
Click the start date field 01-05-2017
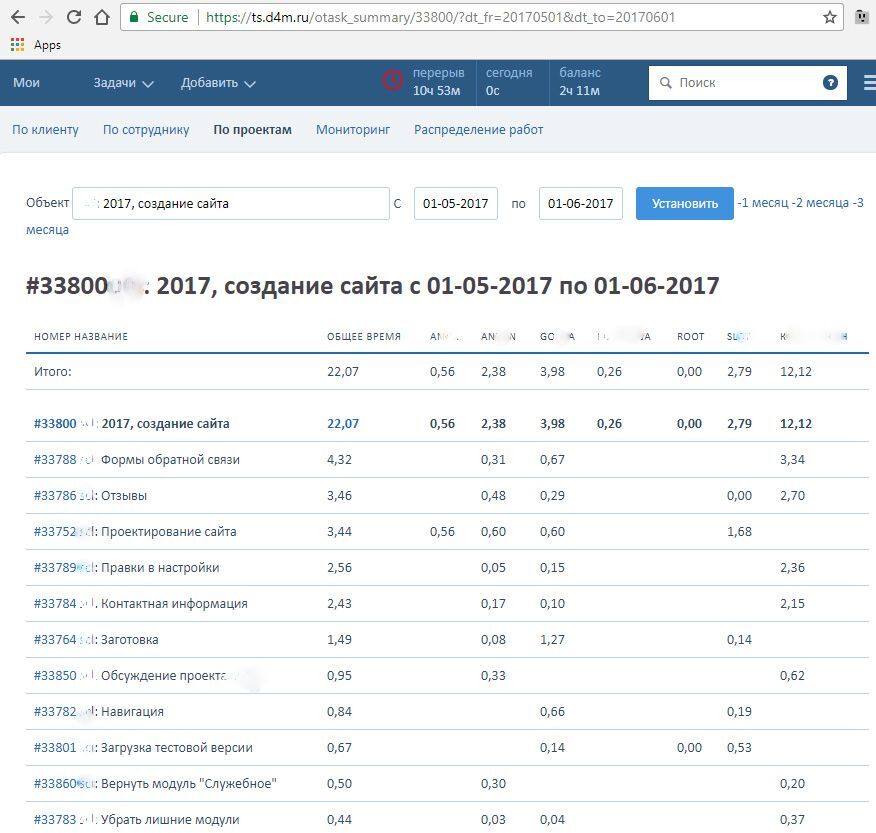pos(456,204)
